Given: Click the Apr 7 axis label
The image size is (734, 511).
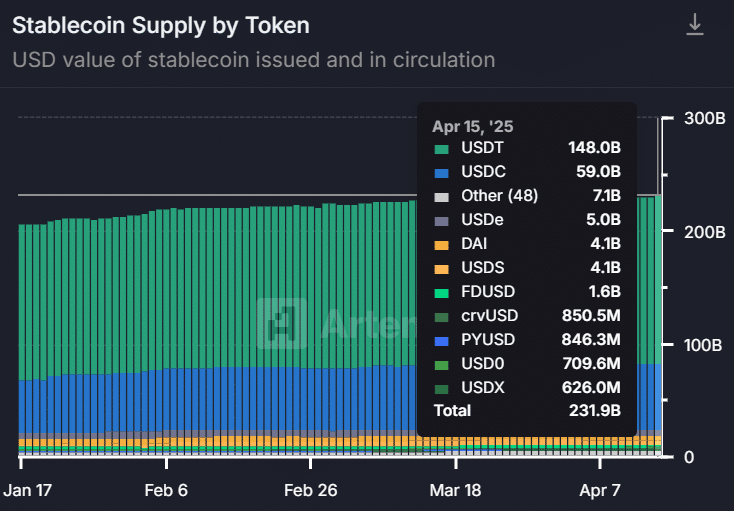Looking at the screenshot, I should (x=601, y=491).
